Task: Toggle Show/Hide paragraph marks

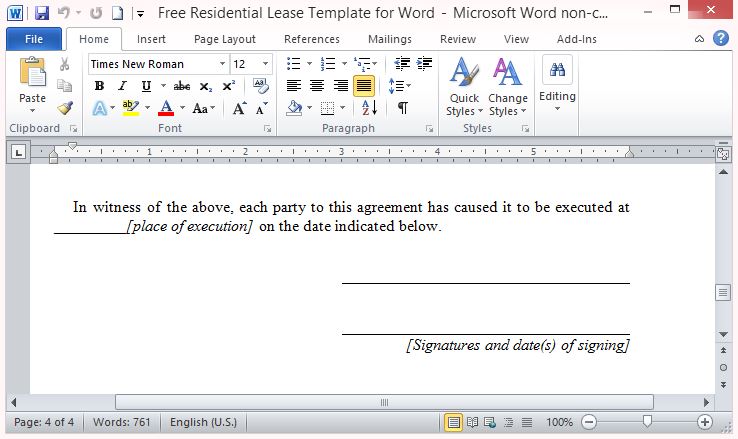Action: pos(402,108)
